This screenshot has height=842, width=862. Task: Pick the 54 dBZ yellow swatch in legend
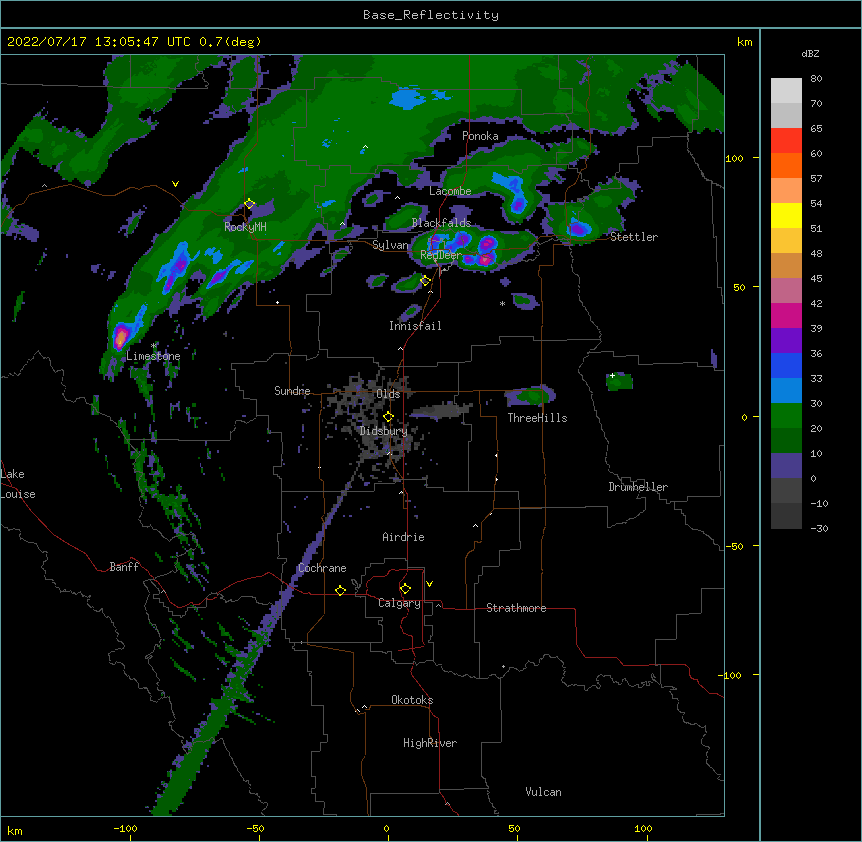[786, 215]
